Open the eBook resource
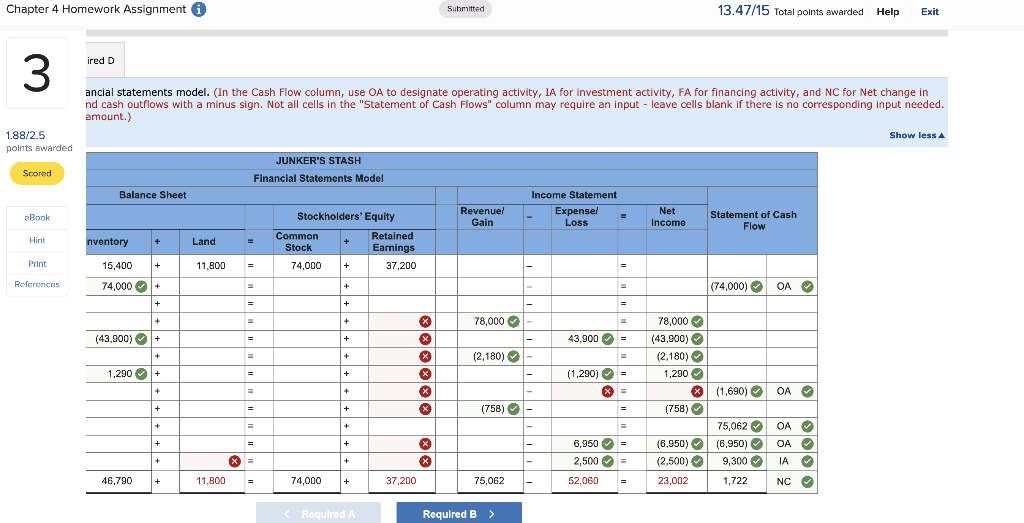Image resolution: width=1024 pixels, height=523 pixels. pos(37,217)
